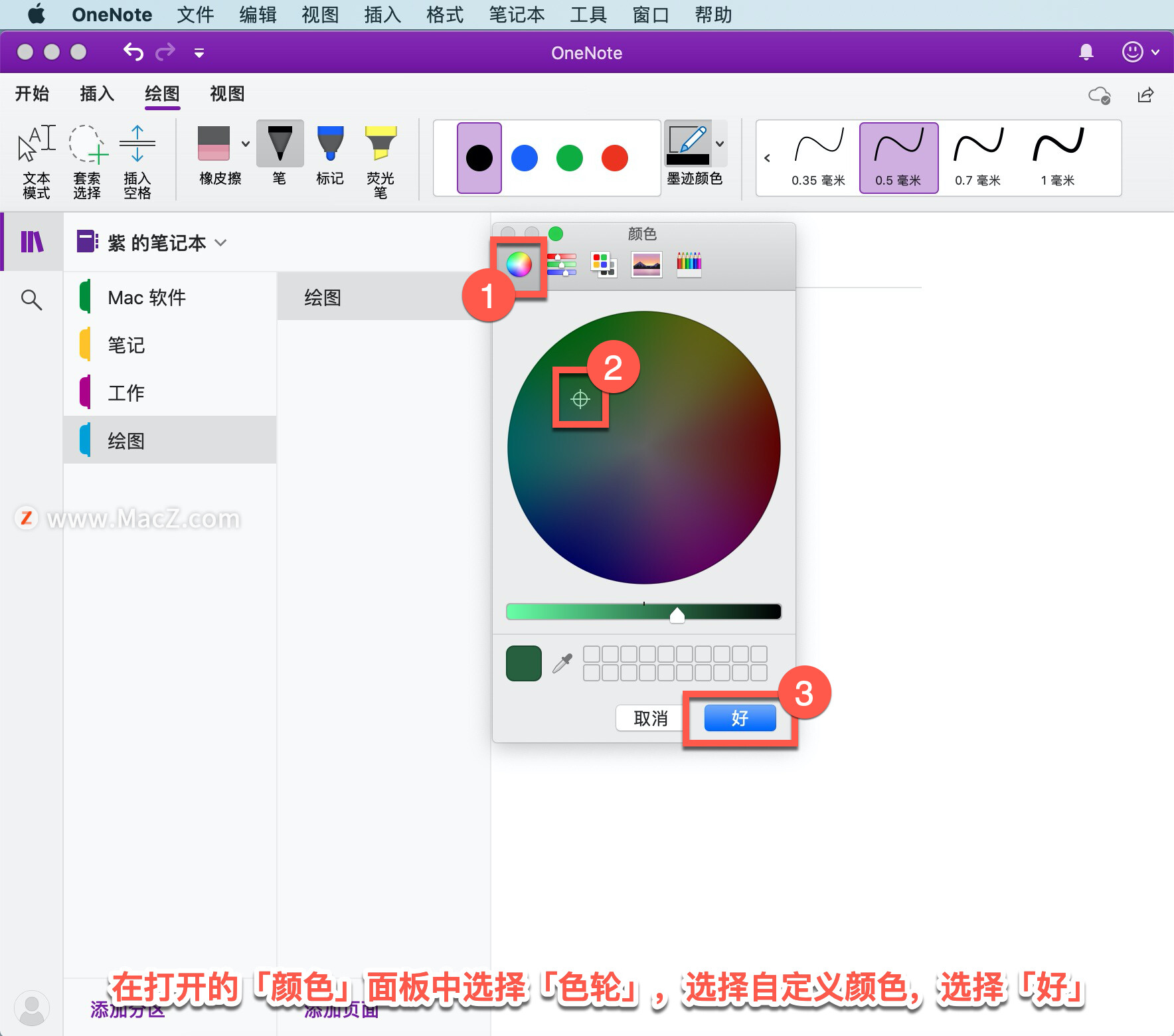
Task: Pick the red ink color swatch
Action: pyautogui.click(x=615, y=158)
